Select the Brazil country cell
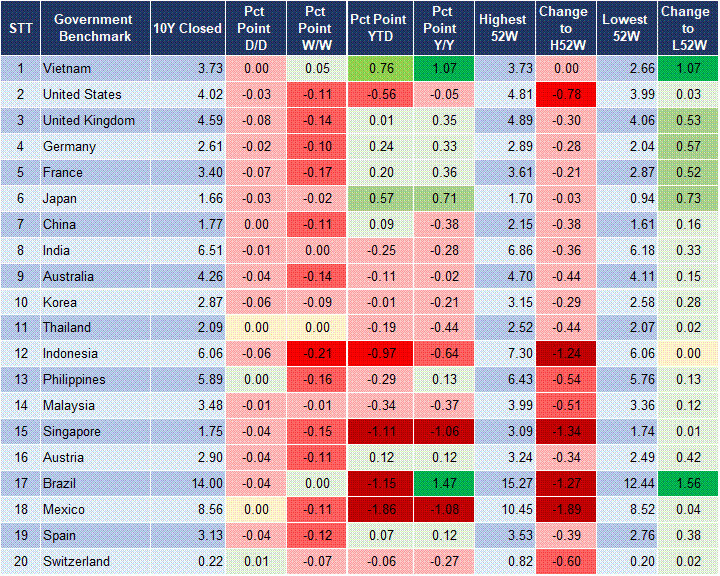720x576 pixels. tap(60, 484)
